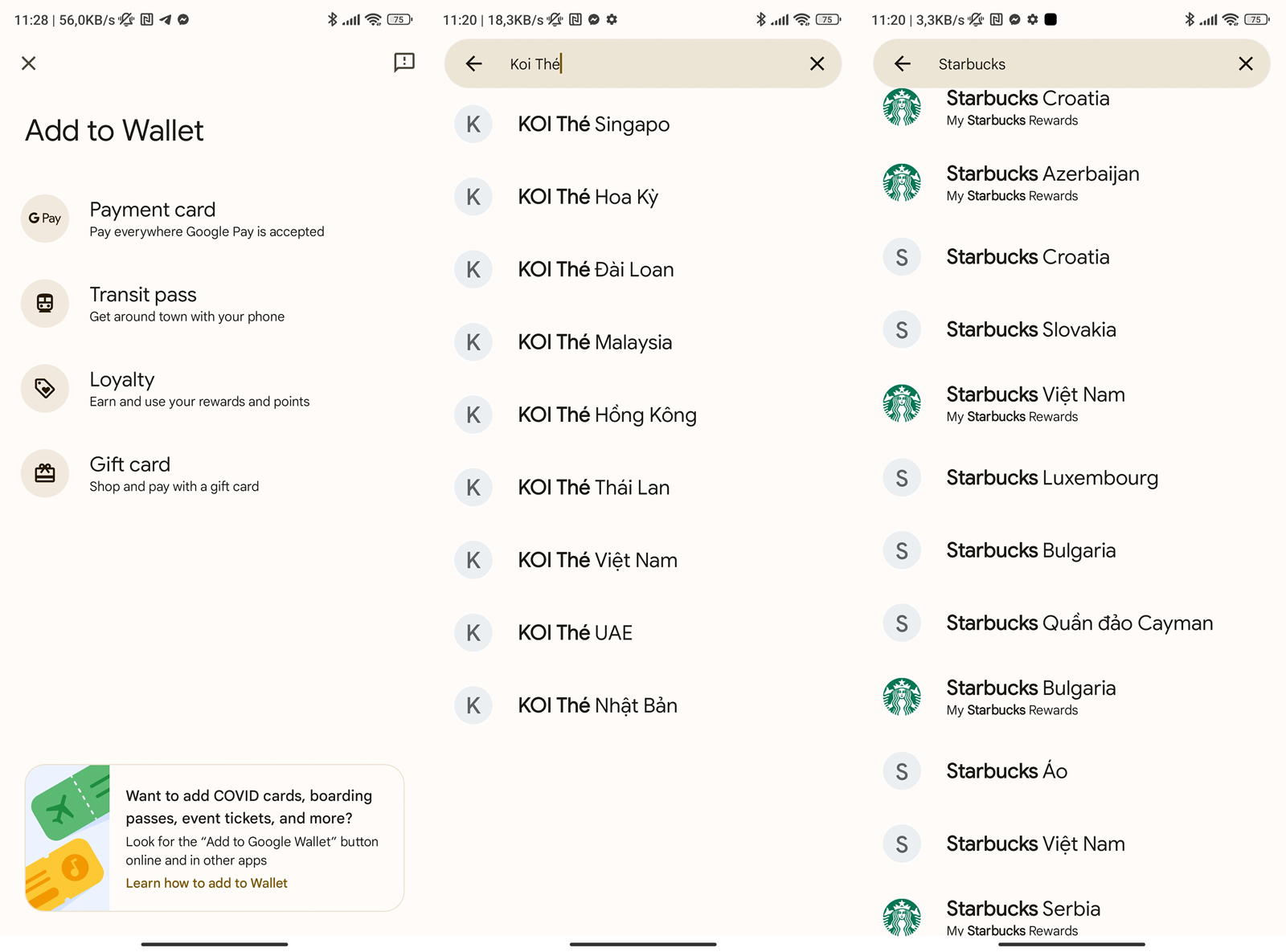The image size is (1286, 952).
Task: Tap the S avatar beside Starbucks Slovakia
Action: click(x=902, y=329)
